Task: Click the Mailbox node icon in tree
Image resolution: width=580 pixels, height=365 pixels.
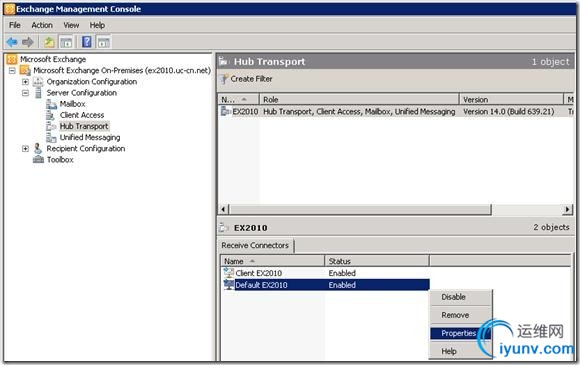Action: click(51, 104)
